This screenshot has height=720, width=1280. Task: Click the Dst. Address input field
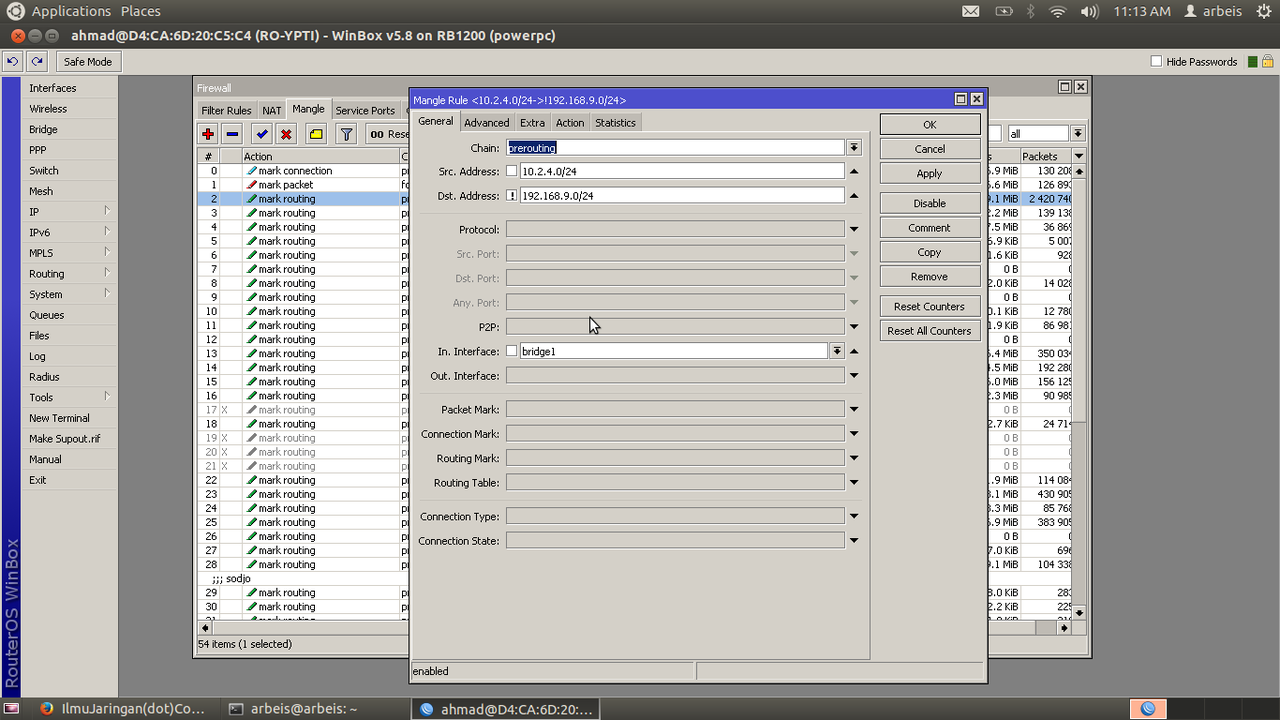(681, 196)
